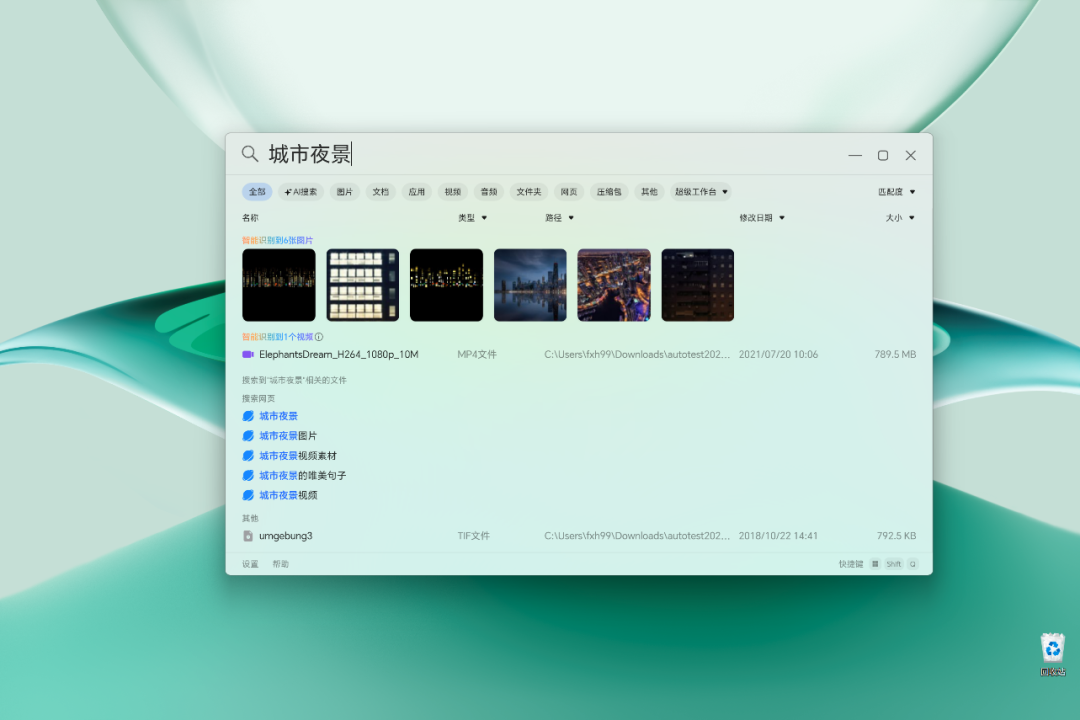Open 设置 at the bottom left
The width and height of the screenshot is (1080, 720).
250,564
